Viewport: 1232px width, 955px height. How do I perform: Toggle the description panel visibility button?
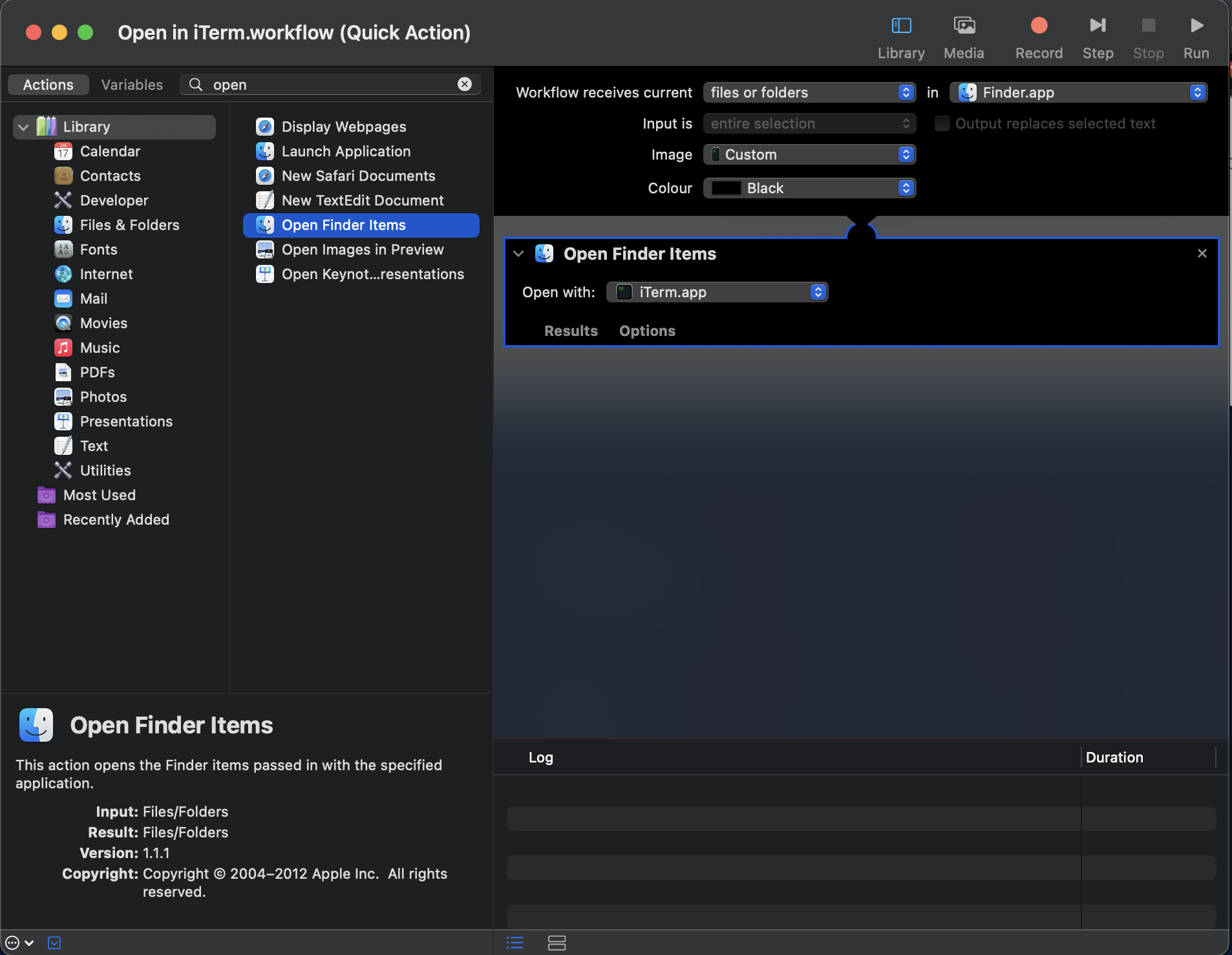click(x=54, y=943)
